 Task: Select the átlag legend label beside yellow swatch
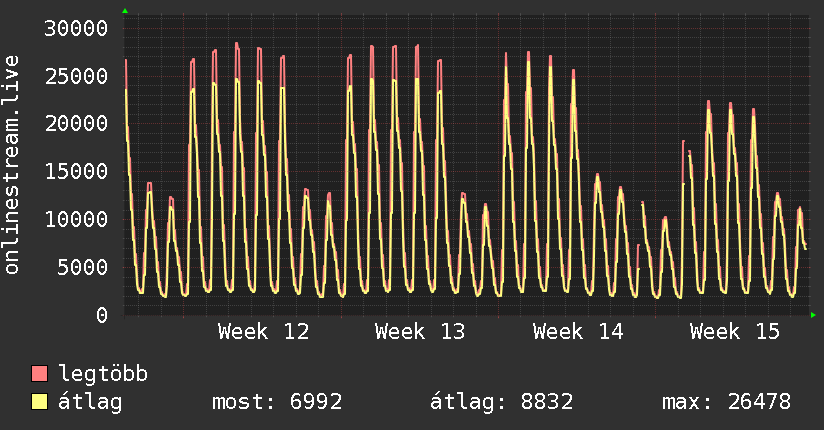pos(90,402)
